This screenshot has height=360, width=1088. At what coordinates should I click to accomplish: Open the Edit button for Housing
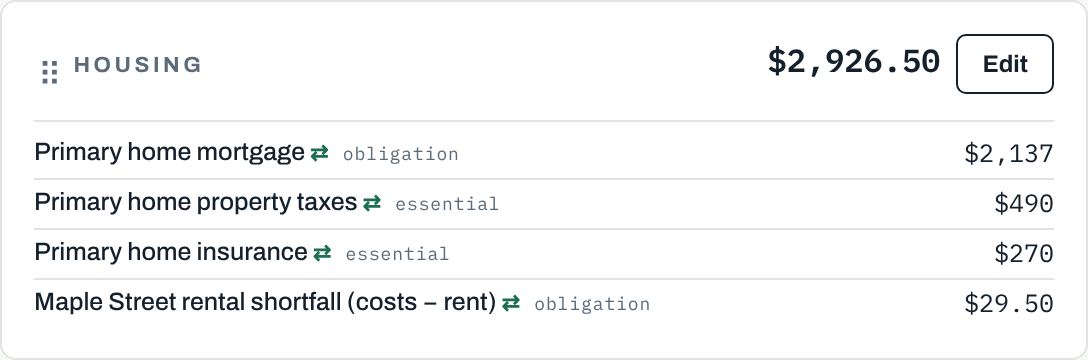tap(1005, 64)
